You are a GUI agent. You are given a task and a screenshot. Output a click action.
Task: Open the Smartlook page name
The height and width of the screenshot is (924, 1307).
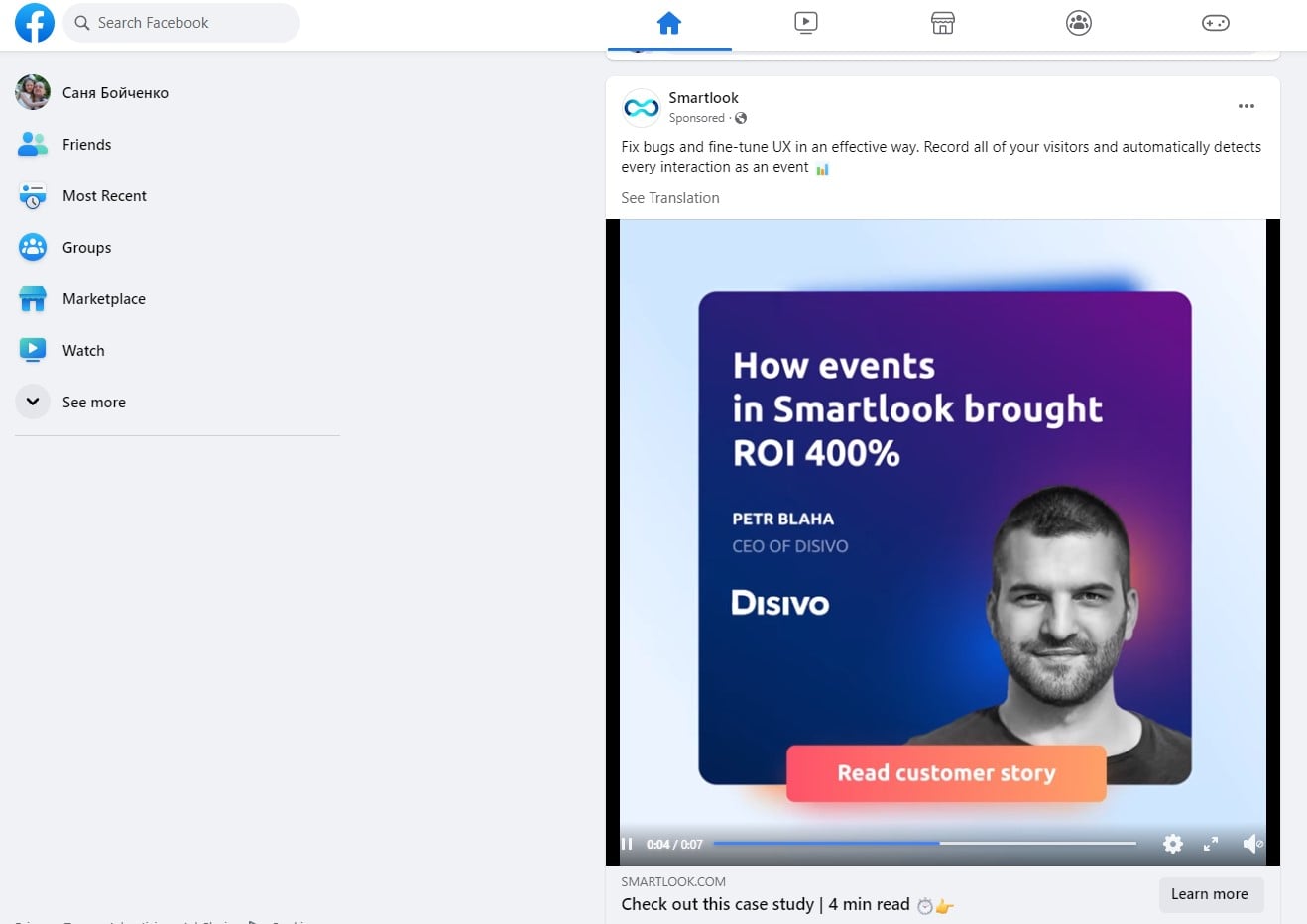[x=703, y=98]
